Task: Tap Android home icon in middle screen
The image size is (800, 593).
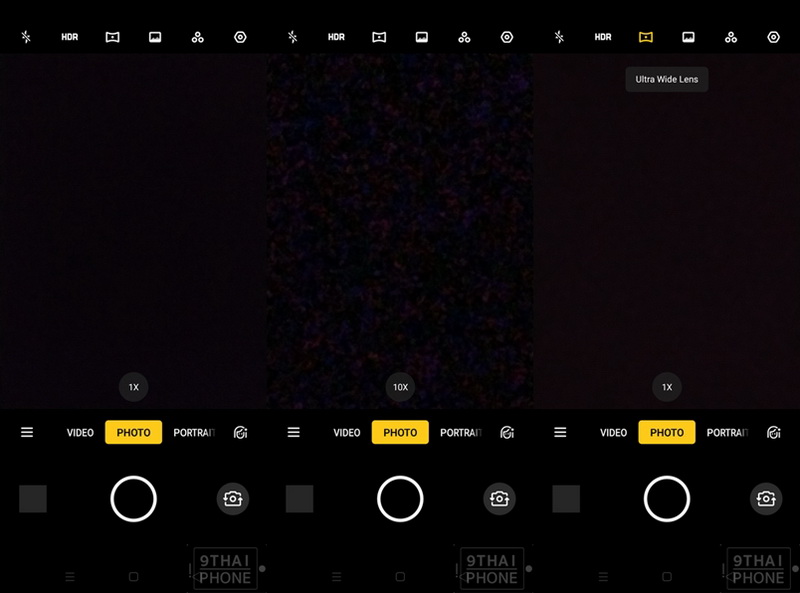Action: 401,577
